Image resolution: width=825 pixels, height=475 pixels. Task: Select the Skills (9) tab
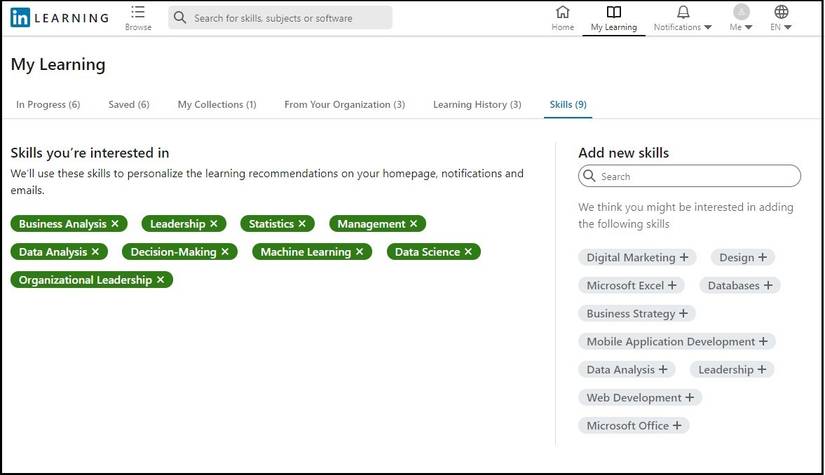pyautogui.click(x=568, y=104)
